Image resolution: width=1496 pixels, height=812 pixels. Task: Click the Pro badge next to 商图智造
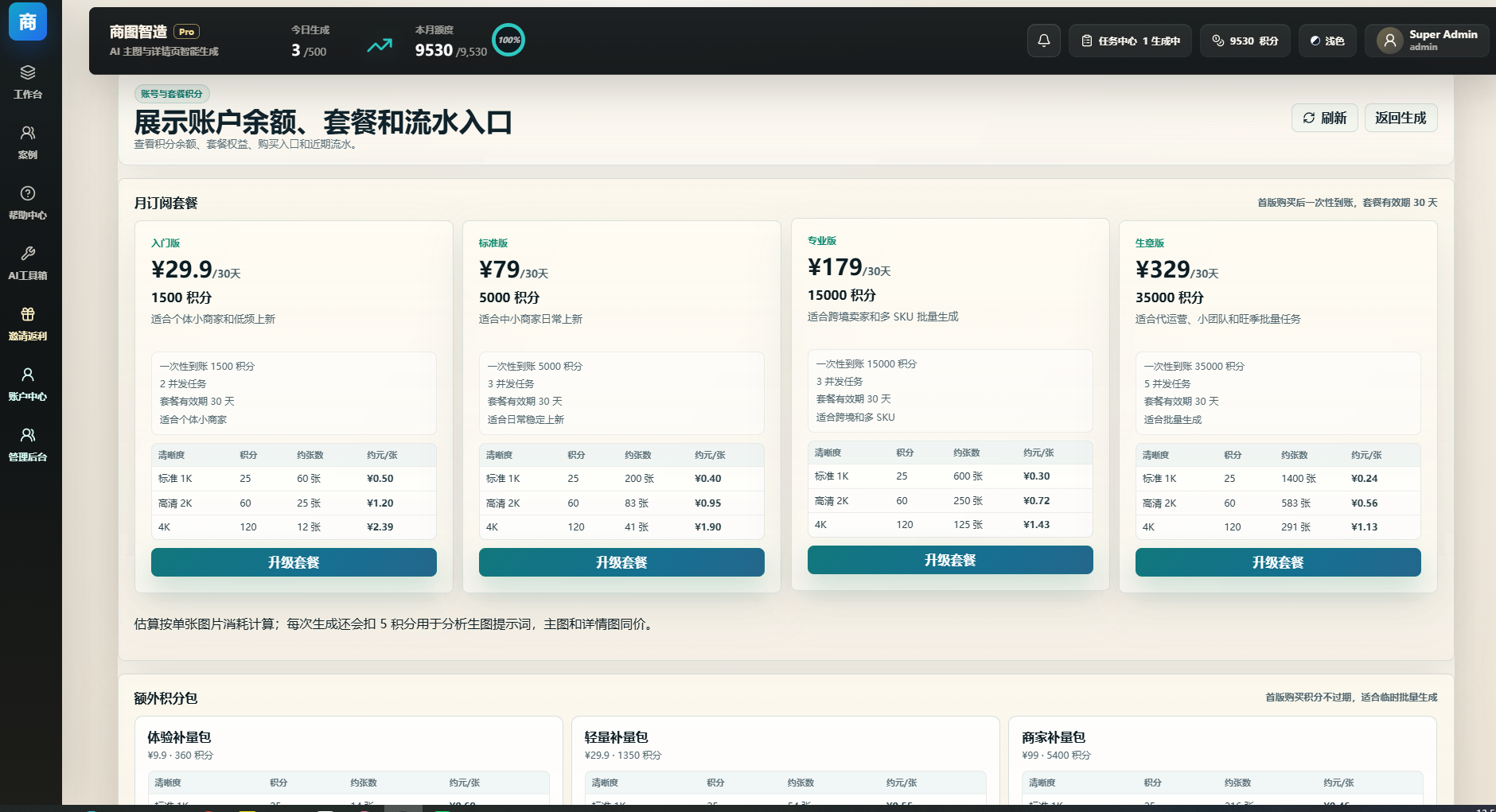click(x=186, y=32)
